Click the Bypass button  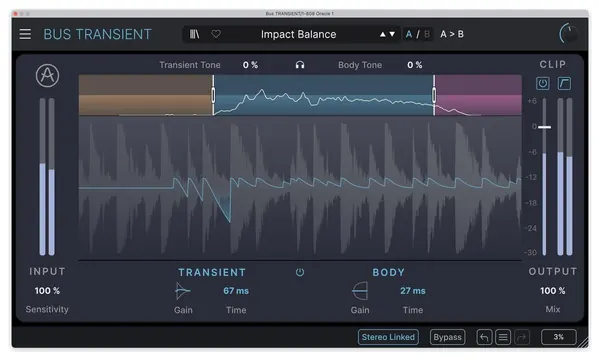pos(447,337)
